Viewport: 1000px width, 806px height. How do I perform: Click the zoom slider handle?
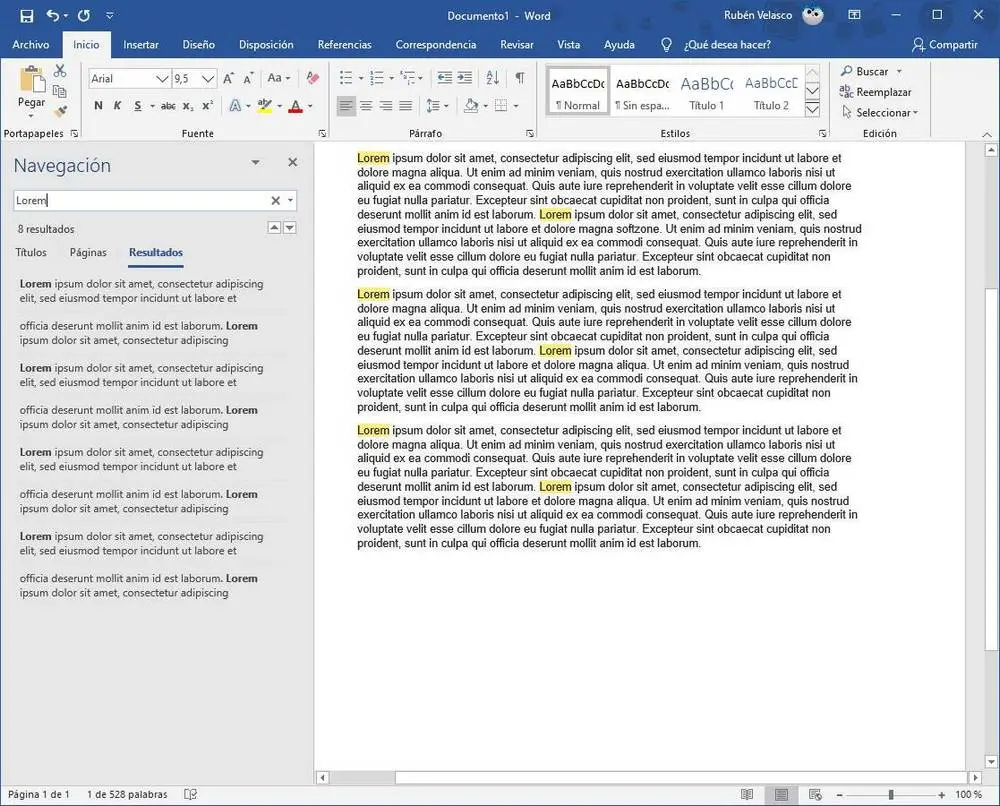(x=890, y=795)
